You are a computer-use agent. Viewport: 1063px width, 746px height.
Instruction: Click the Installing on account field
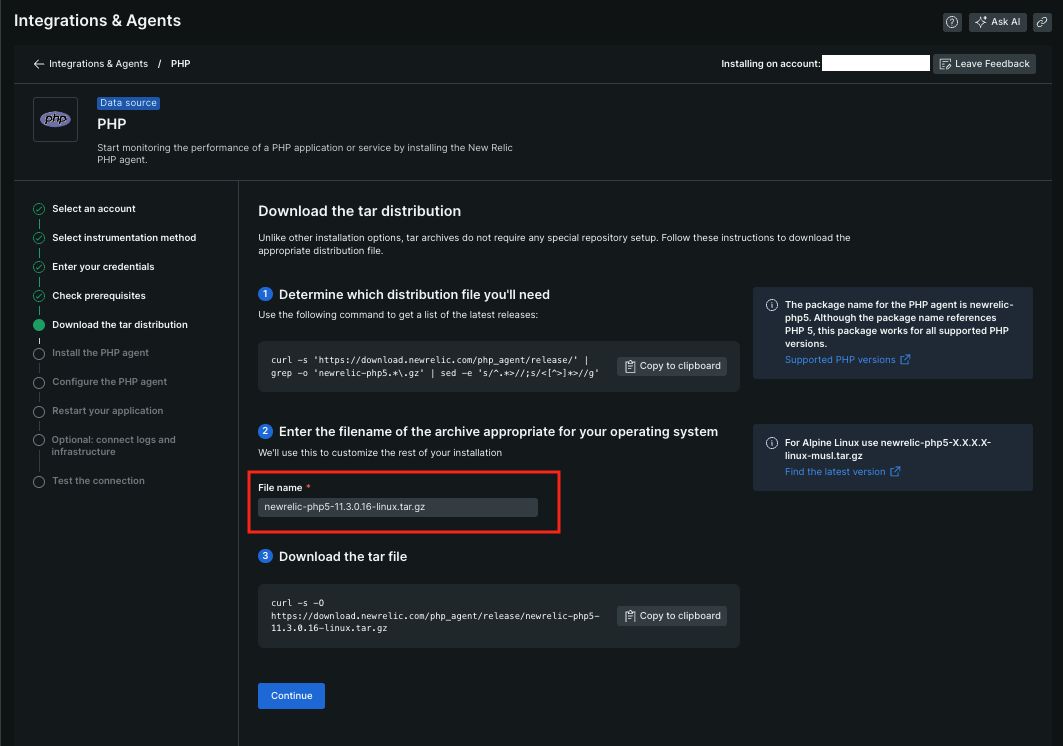875,63
